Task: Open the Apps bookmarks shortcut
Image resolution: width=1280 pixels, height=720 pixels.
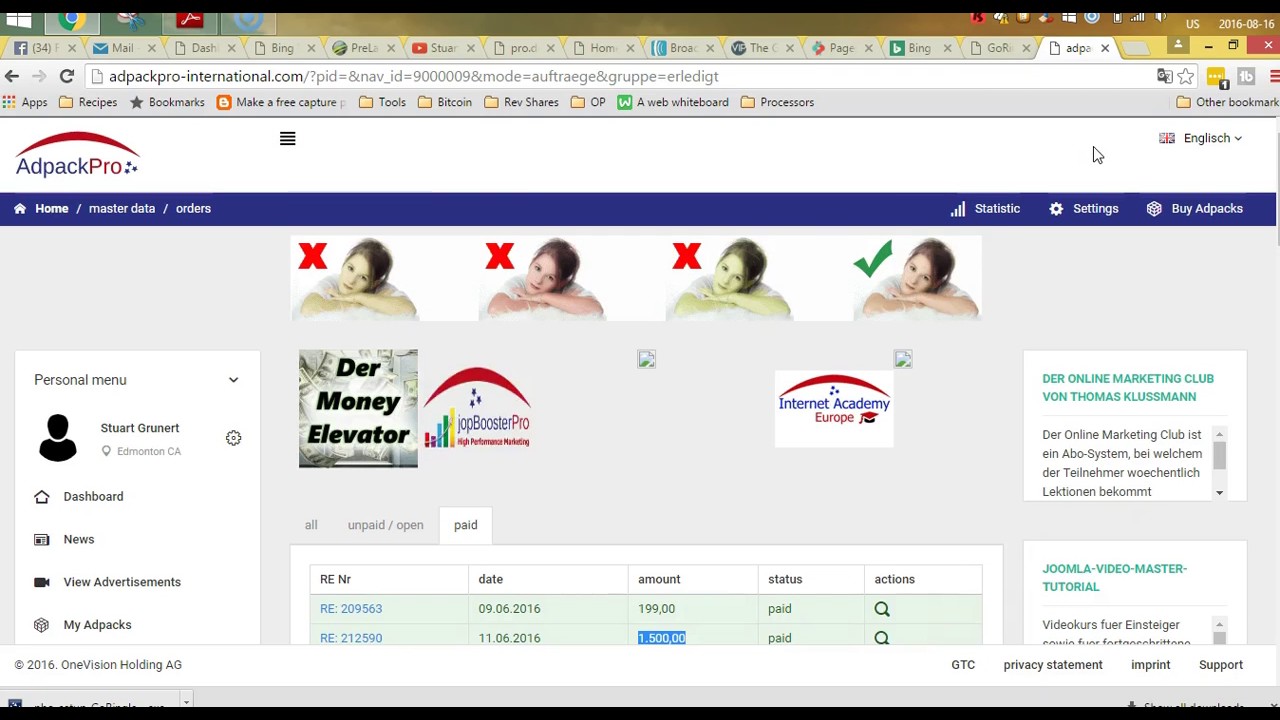Action: (x=25, y=102)
